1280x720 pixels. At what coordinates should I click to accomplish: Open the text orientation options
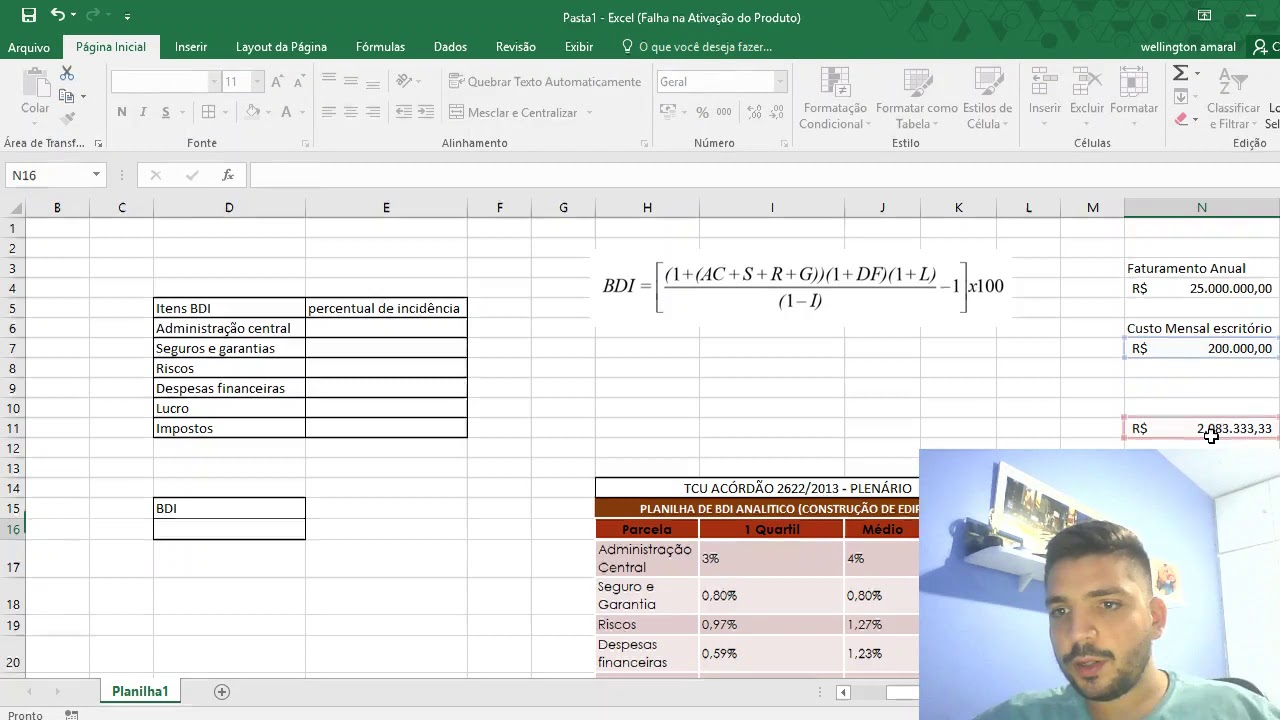(x=404, y=81)
